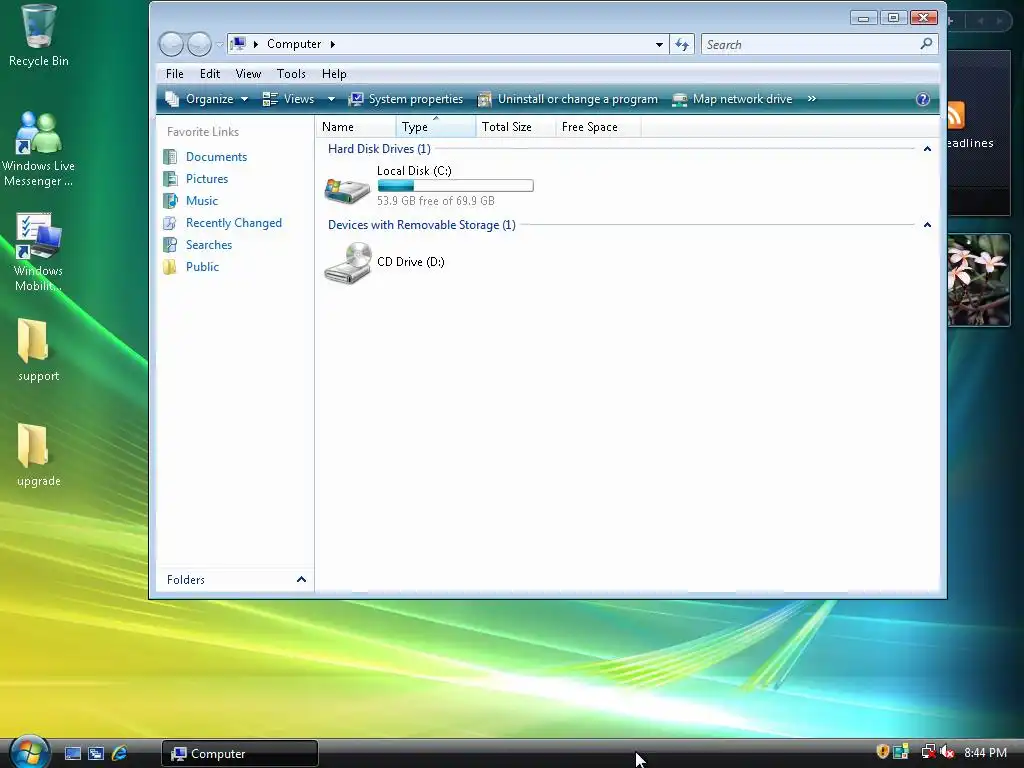Screen dimensions: 1024x768
Task: Click the security shield tray icon
Action: click(x=882, y=752)
